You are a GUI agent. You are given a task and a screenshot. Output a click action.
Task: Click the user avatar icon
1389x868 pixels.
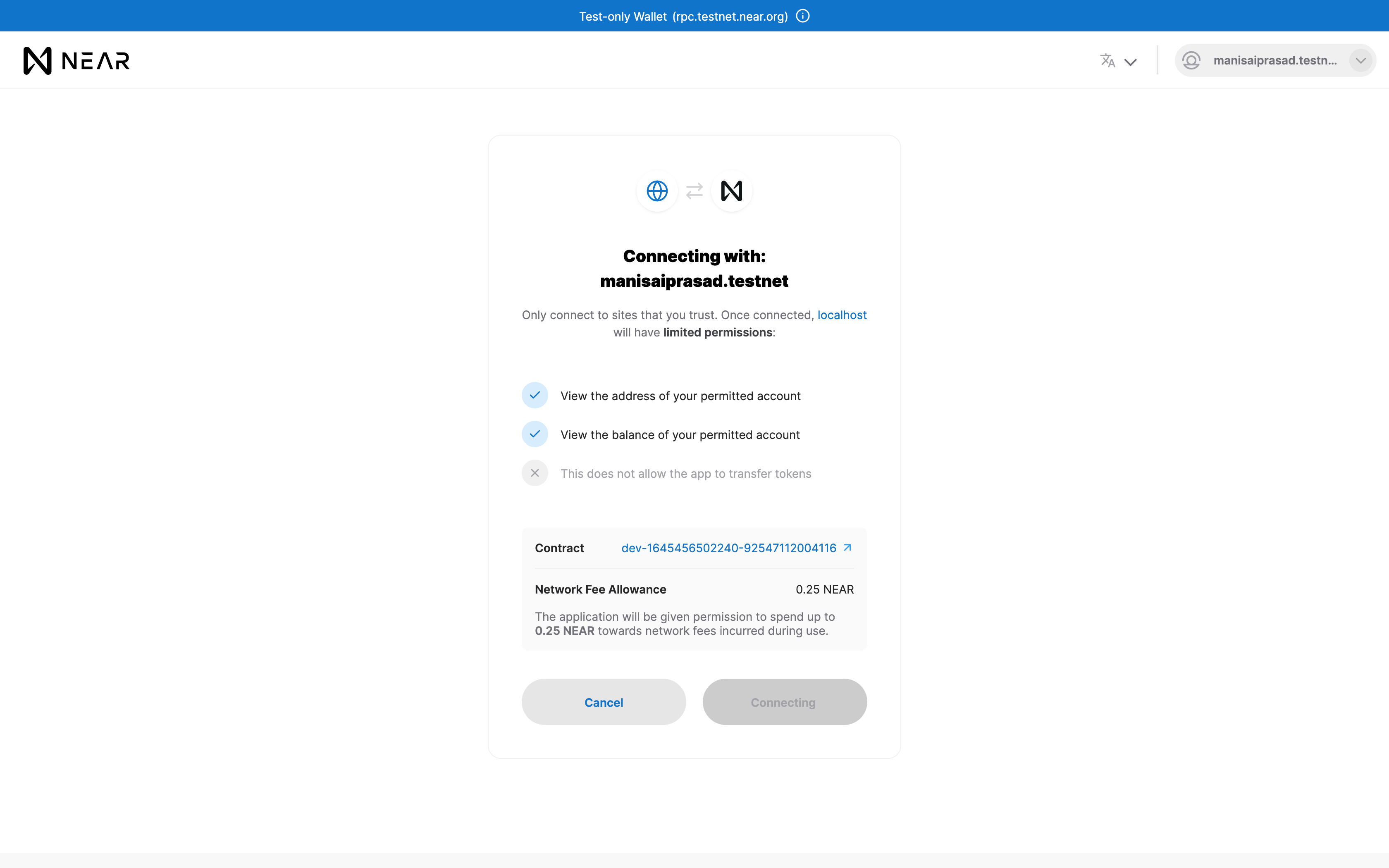tap(1191, 60)
